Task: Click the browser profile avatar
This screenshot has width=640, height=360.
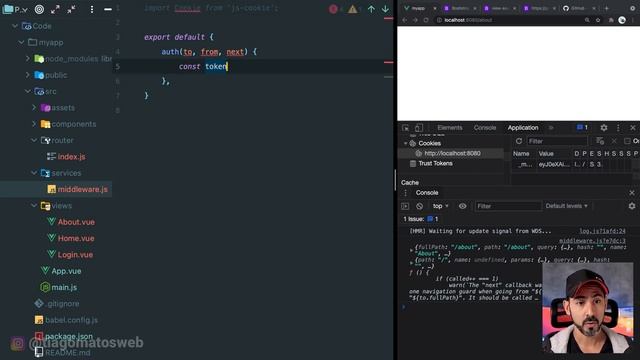Action: [622, 20]
